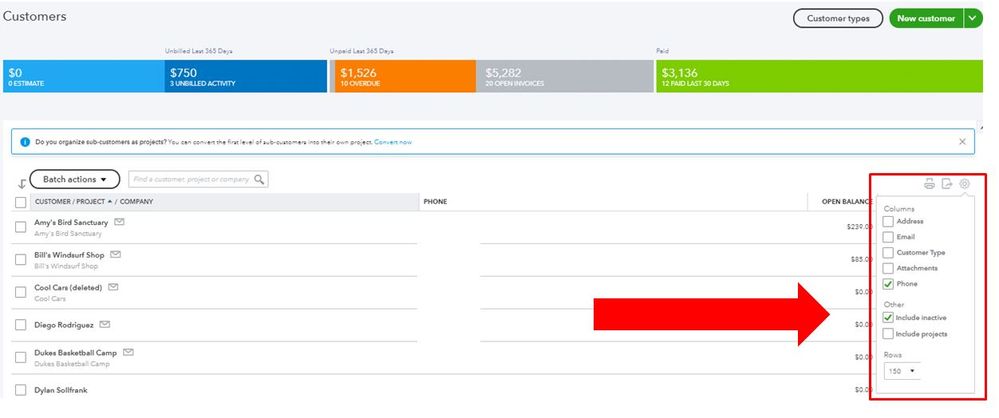Screen dimensions: 999x418
Task: Click the find customer search field
Action: click(190, 180)
